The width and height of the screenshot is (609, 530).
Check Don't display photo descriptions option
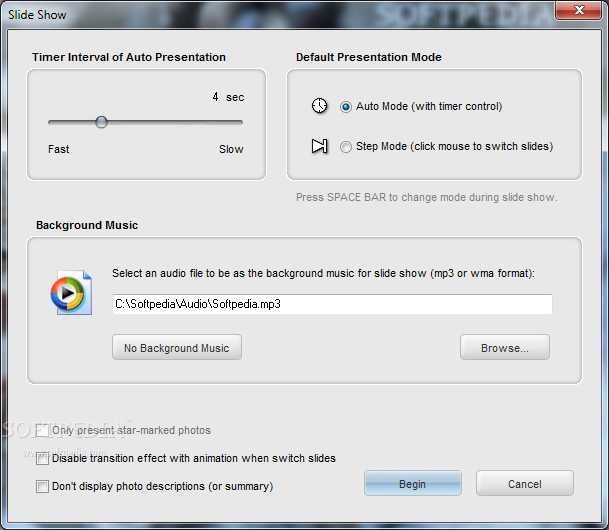[x=42, y=486]
